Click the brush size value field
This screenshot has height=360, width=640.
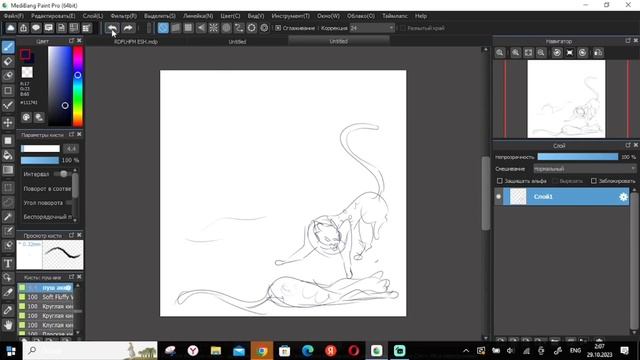(71, 149)
